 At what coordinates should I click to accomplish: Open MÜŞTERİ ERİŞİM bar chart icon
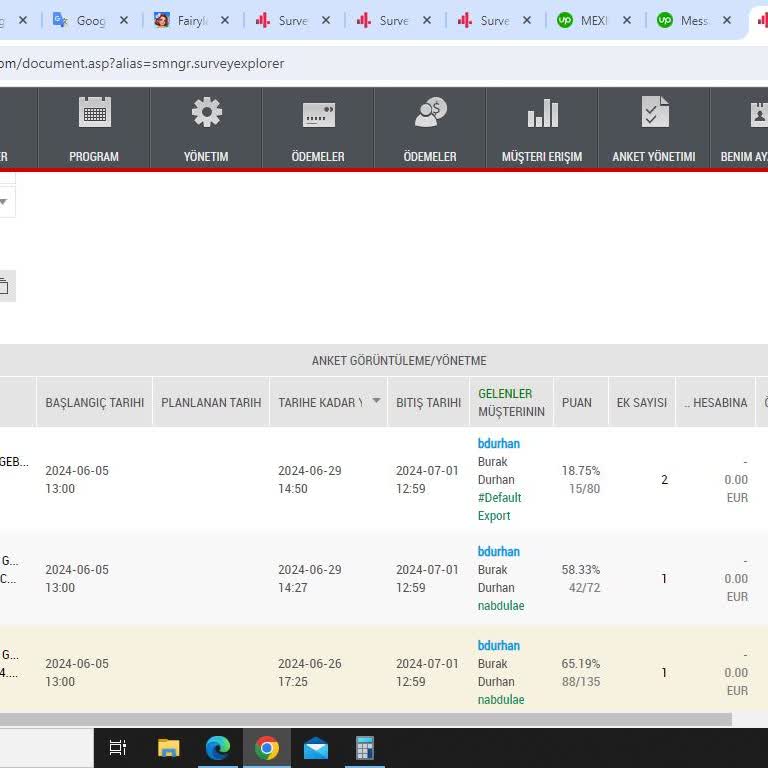click(542, 113)
